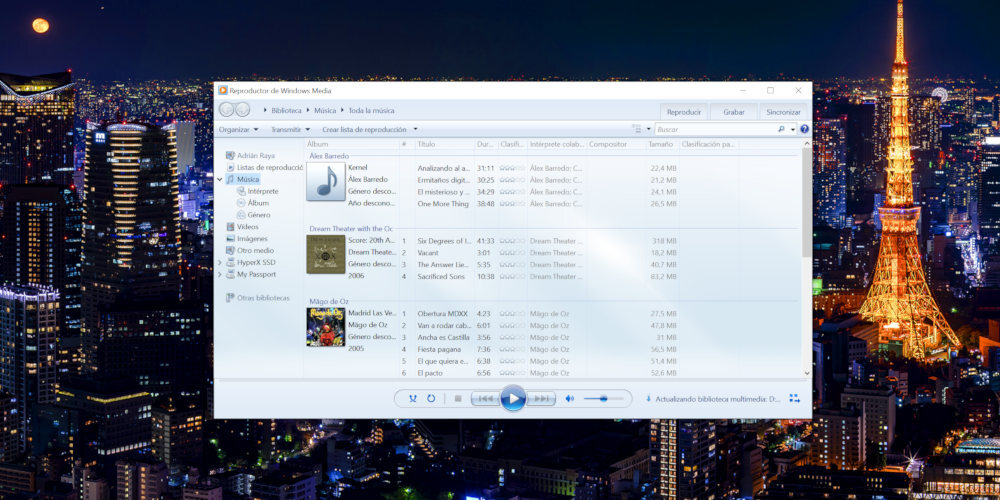Screen dimensions: 1000x500
Task: Stop playback with the square button
Action: click(457, 399)
